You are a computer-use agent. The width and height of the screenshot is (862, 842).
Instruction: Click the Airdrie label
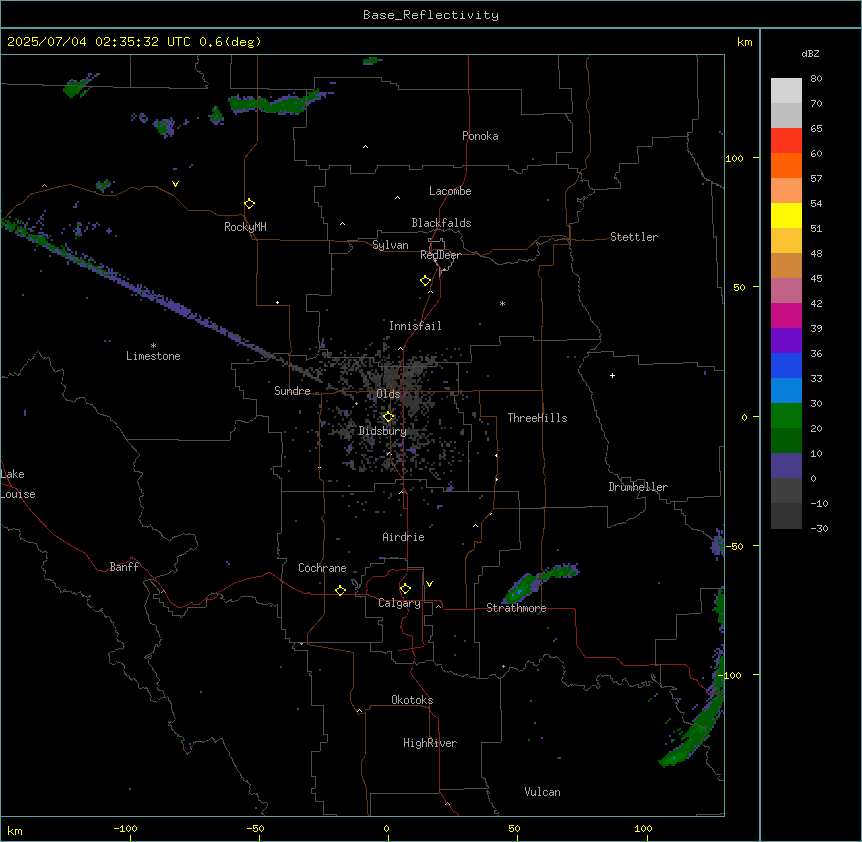(403, 537)
